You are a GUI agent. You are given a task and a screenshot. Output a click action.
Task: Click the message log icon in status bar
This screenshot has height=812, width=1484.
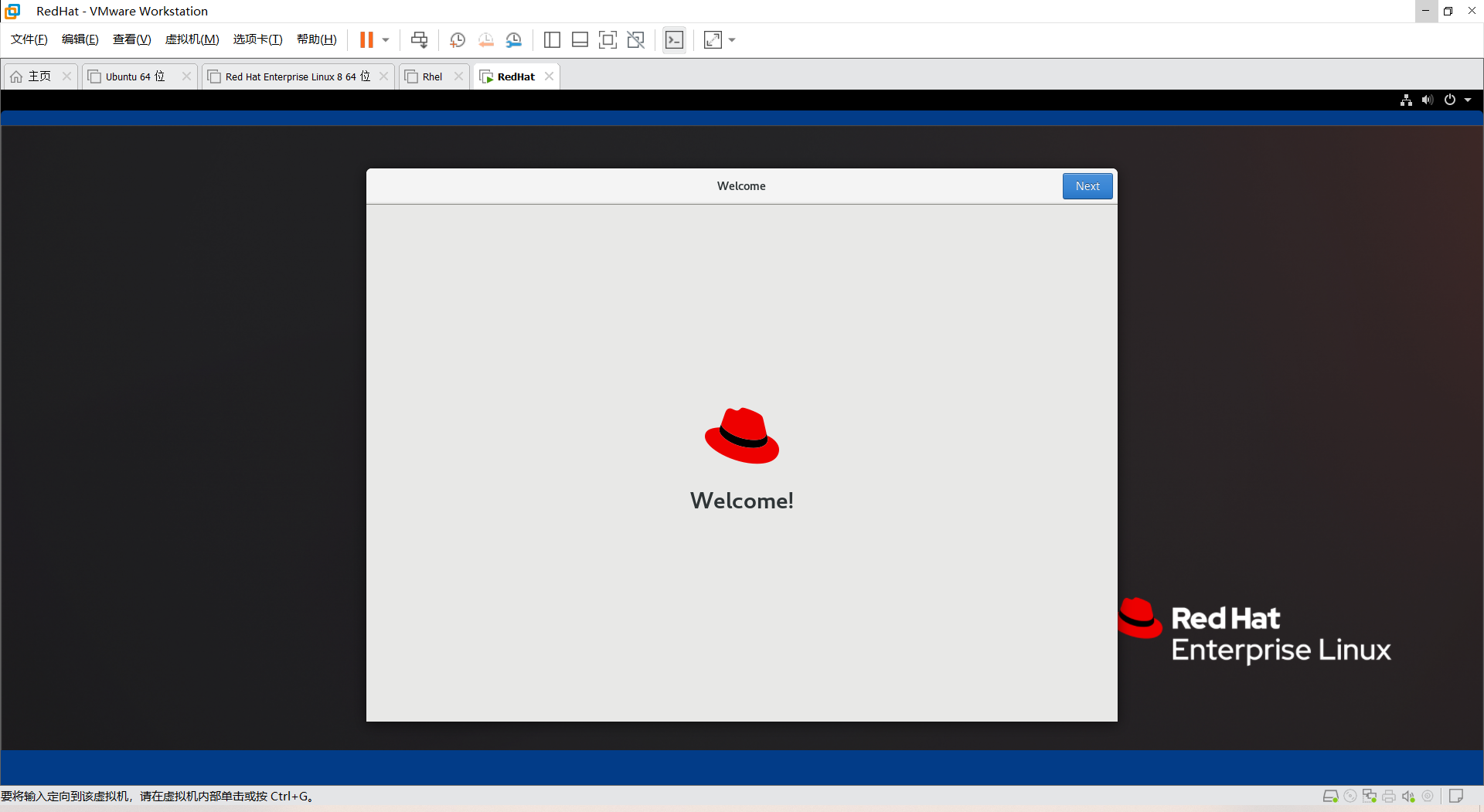pyautogui.click(x=1457, y=796)
